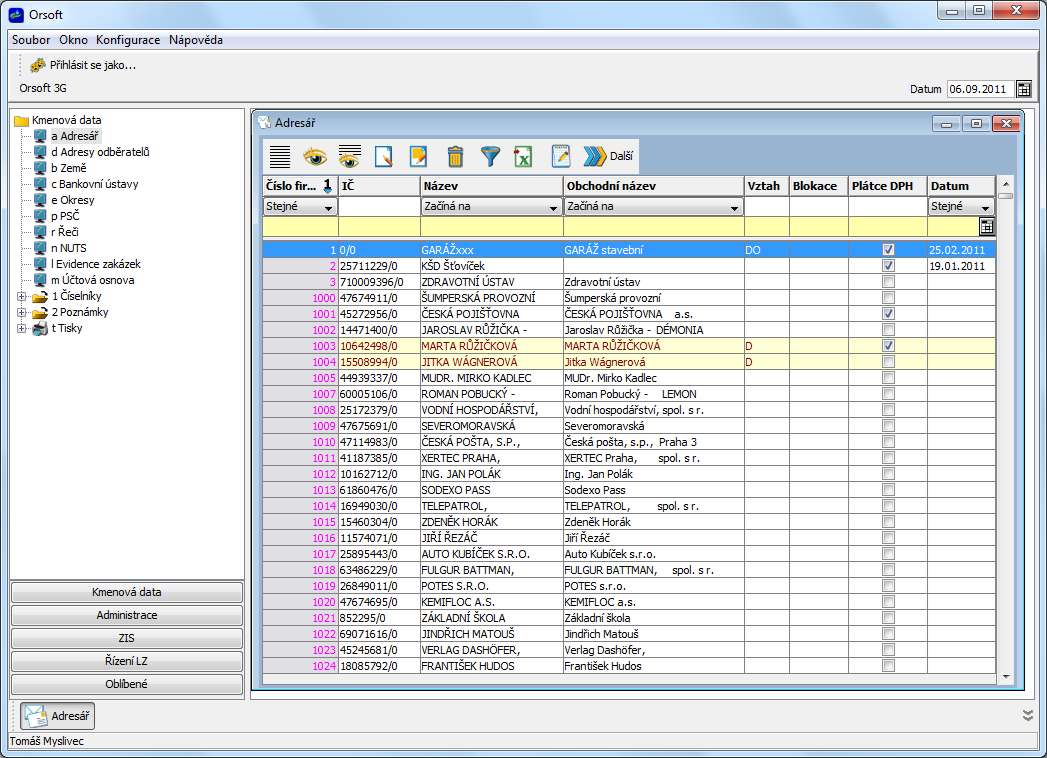Toggle Plátce DPH checkbox for ČESKÁ POJIŠŤOVNA
This screenshot has height=758, width=1047.
tap(888, 314)
